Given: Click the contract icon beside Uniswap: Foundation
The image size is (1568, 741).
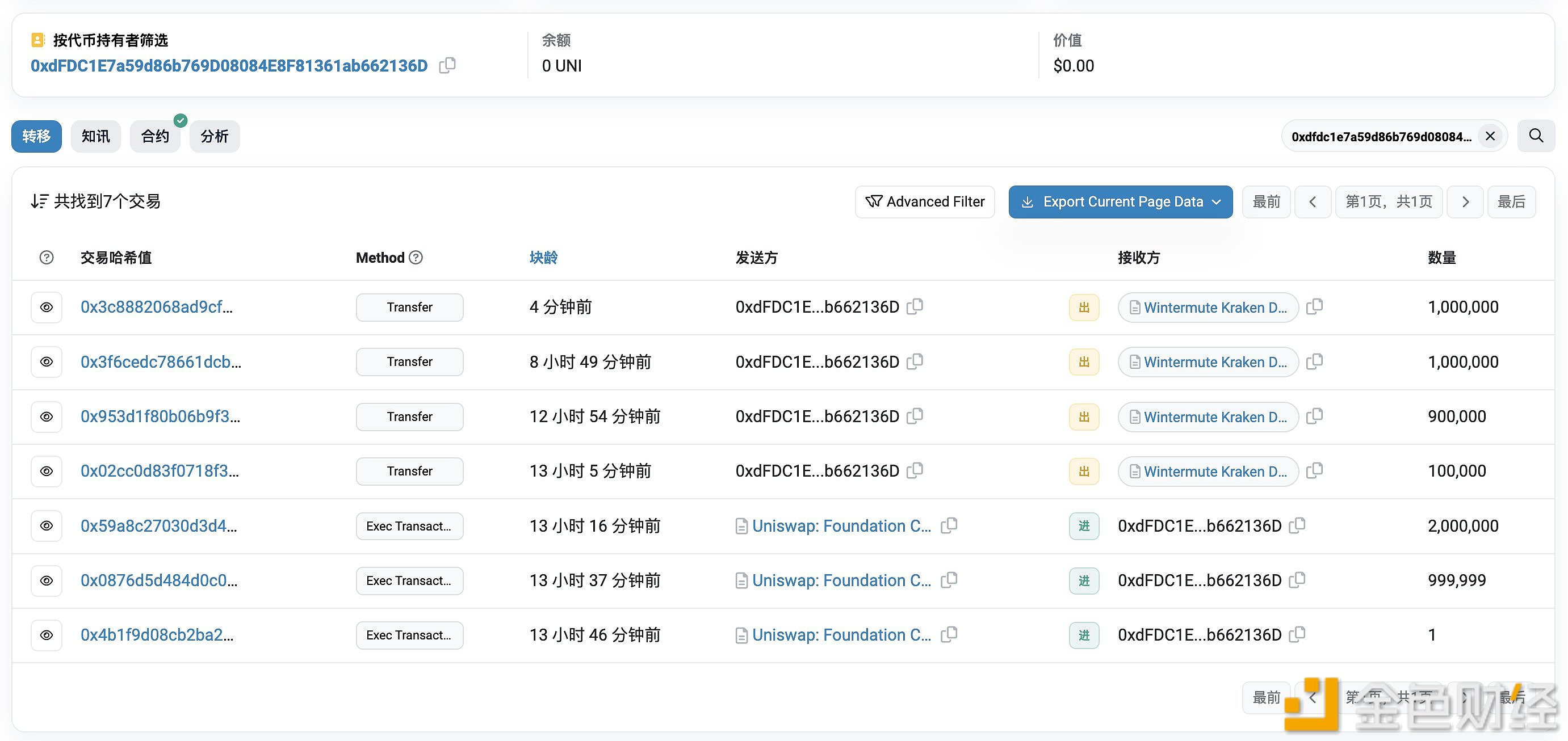Looking at the screenshot, I should [740, 525].
